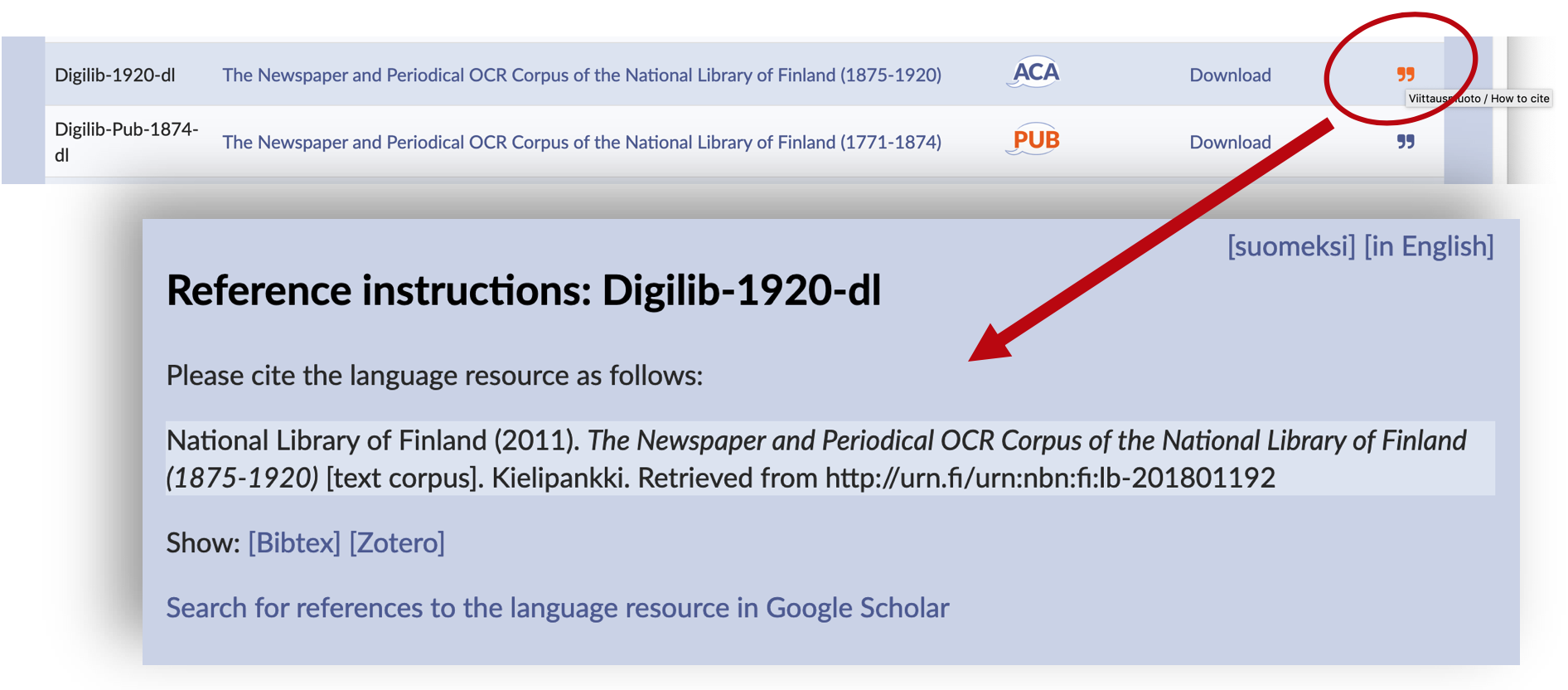Click the Reference instructions heading

coord(523,291)
